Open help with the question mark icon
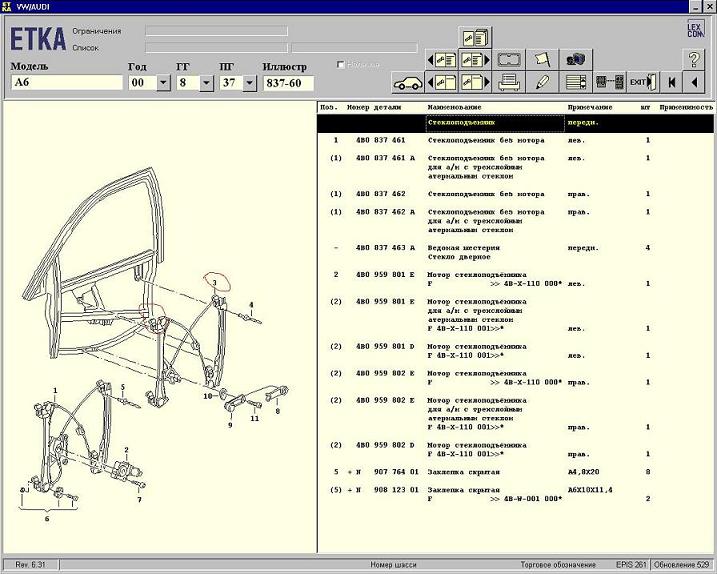Image resolution: width=717 pixels, height=574 pixels. click(694, 59)
